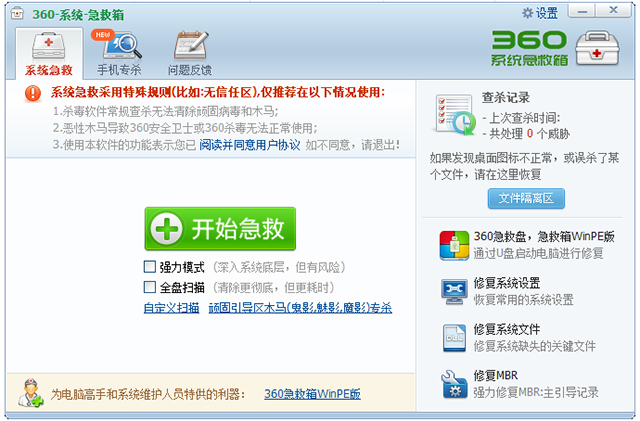Click the 360急救盘 WinPE colorful icon
This screenshot has height=421, width=640.
point(454,245)
